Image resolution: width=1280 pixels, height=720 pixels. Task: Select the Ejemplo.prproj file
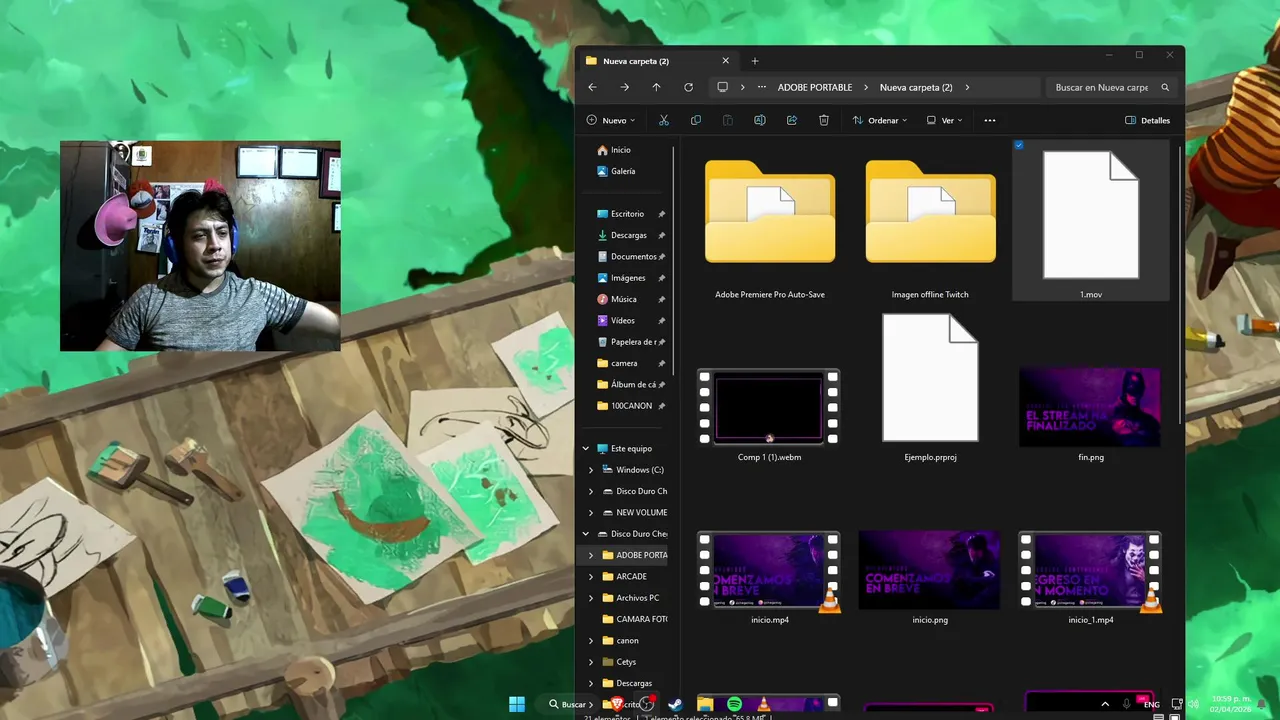tap(930, 388)
